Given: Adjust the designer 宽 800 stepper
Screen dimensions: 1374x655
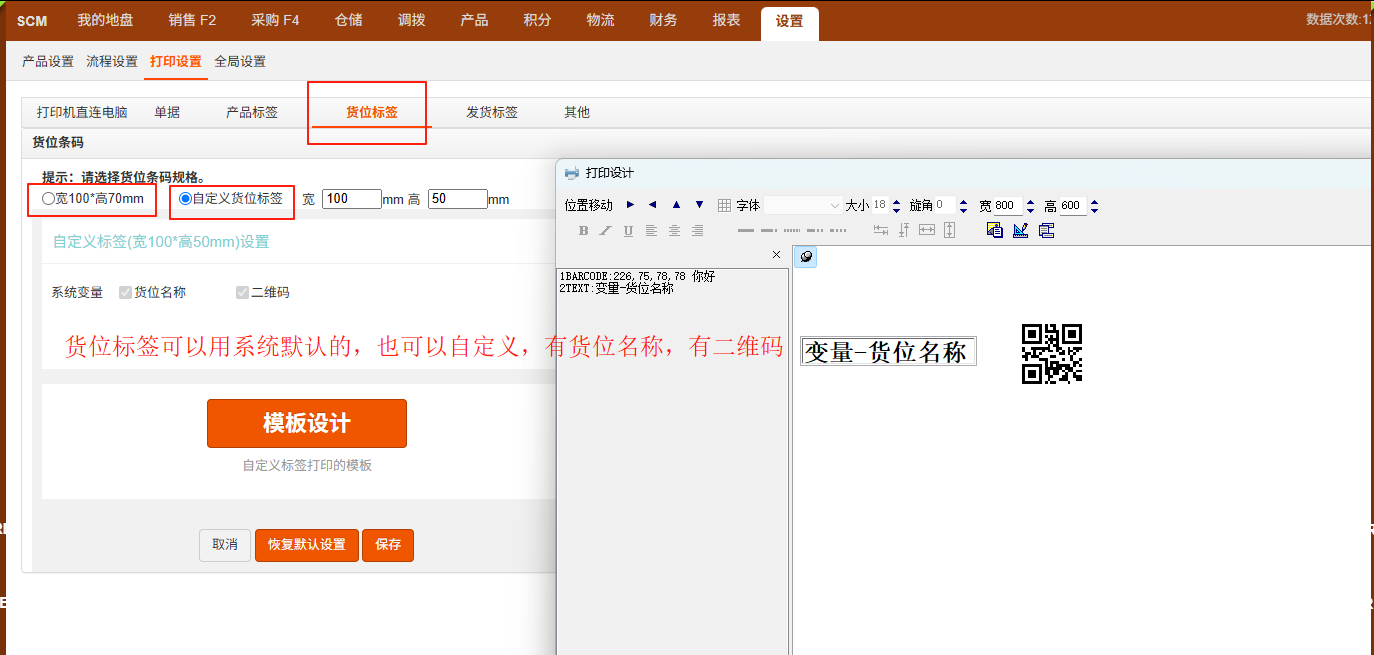Looking at the screenshot, I should (x=1030, y=205).
